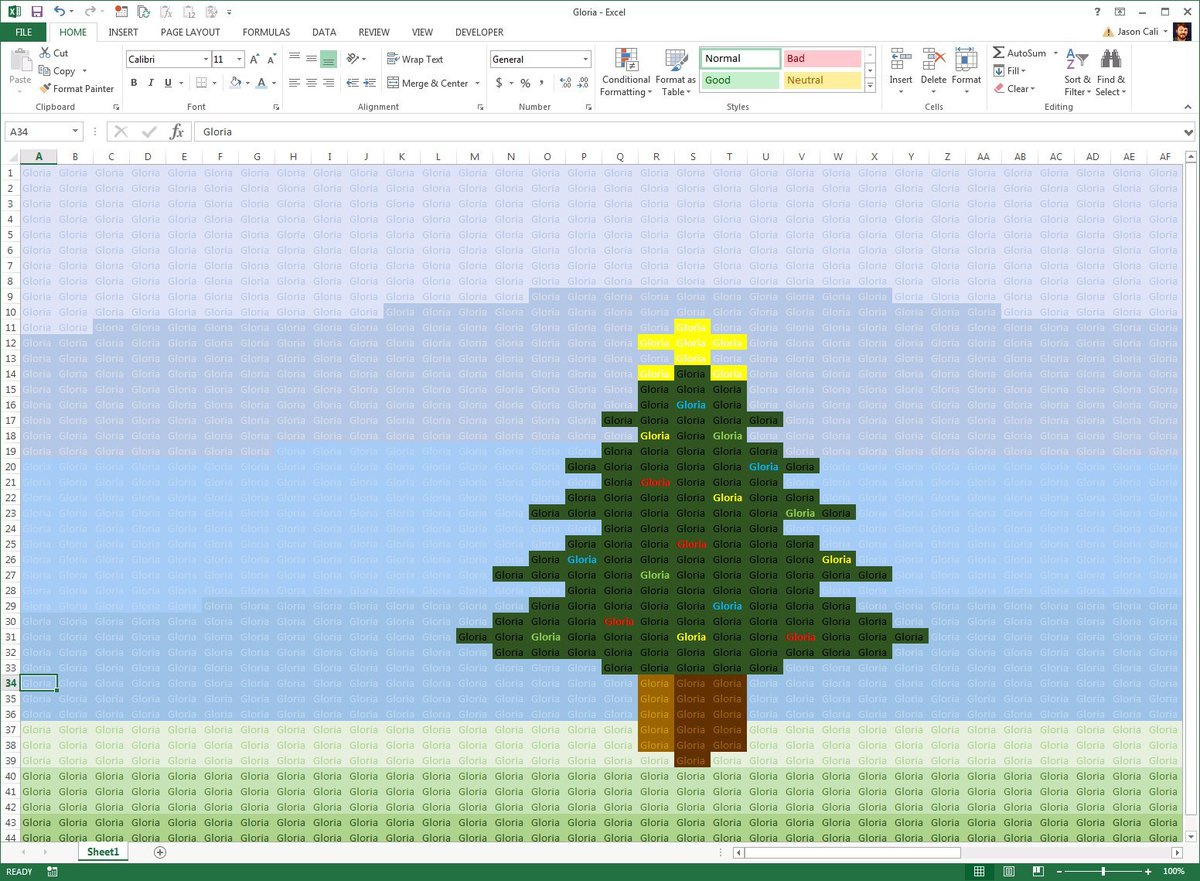The image size is (1200, 881).
Task: Switch to the FORMULAS tab
Action: [x=266, y=32]
